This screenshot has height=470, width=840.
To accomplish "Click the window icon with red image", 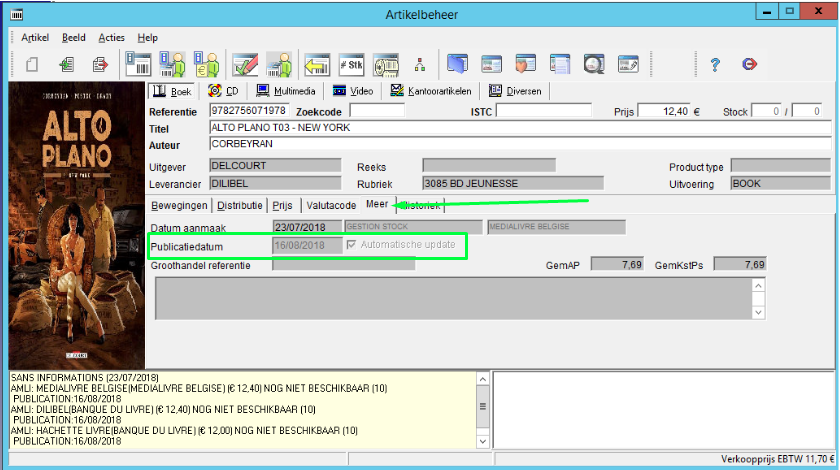I will pyautogui.click(x=492, y=64).
